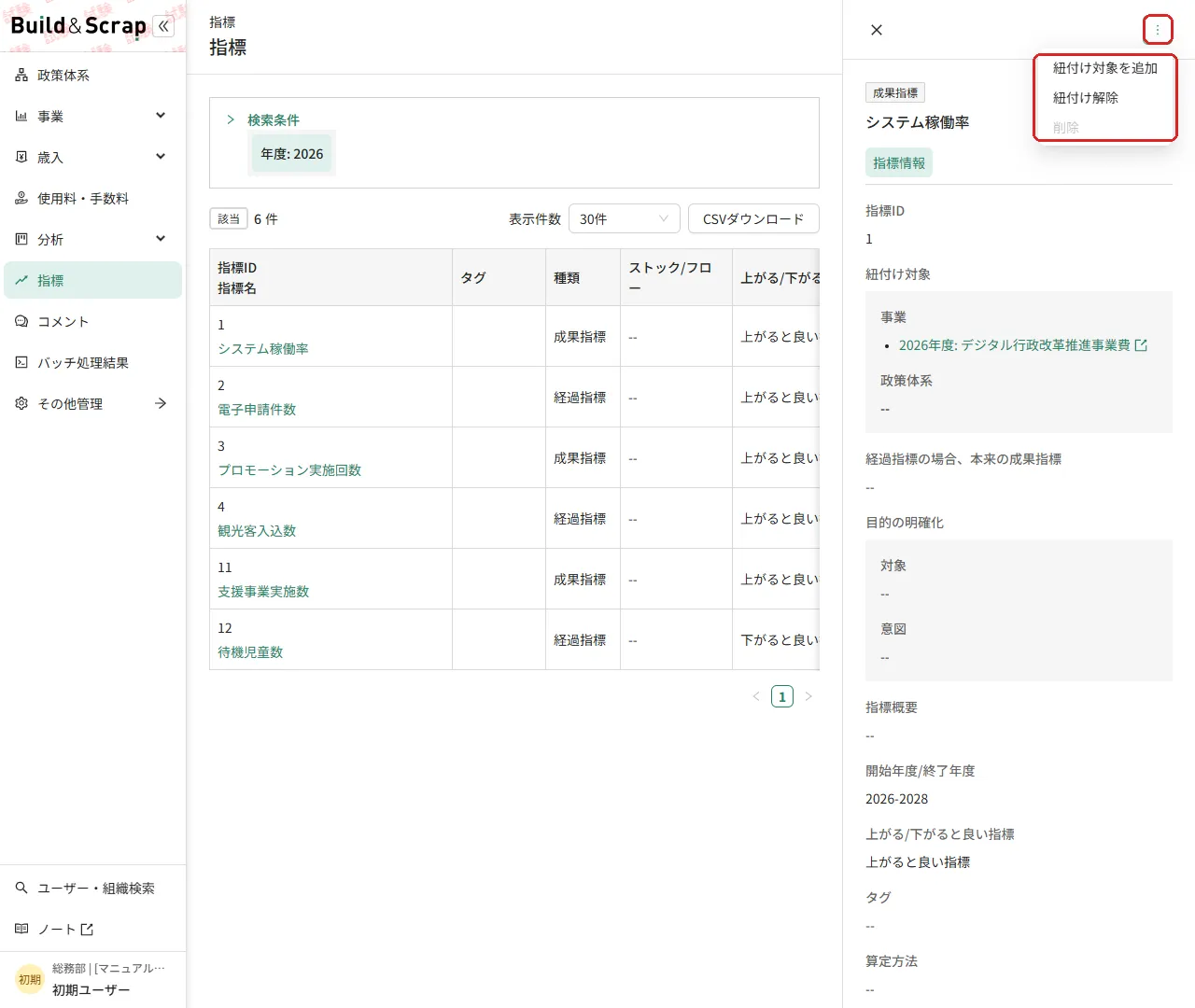Image resolution: width=1195 pixels, height=1008 pixels.
Task: Click 下がると良い cell in 待機児童数 row
Action: point(776,639)
